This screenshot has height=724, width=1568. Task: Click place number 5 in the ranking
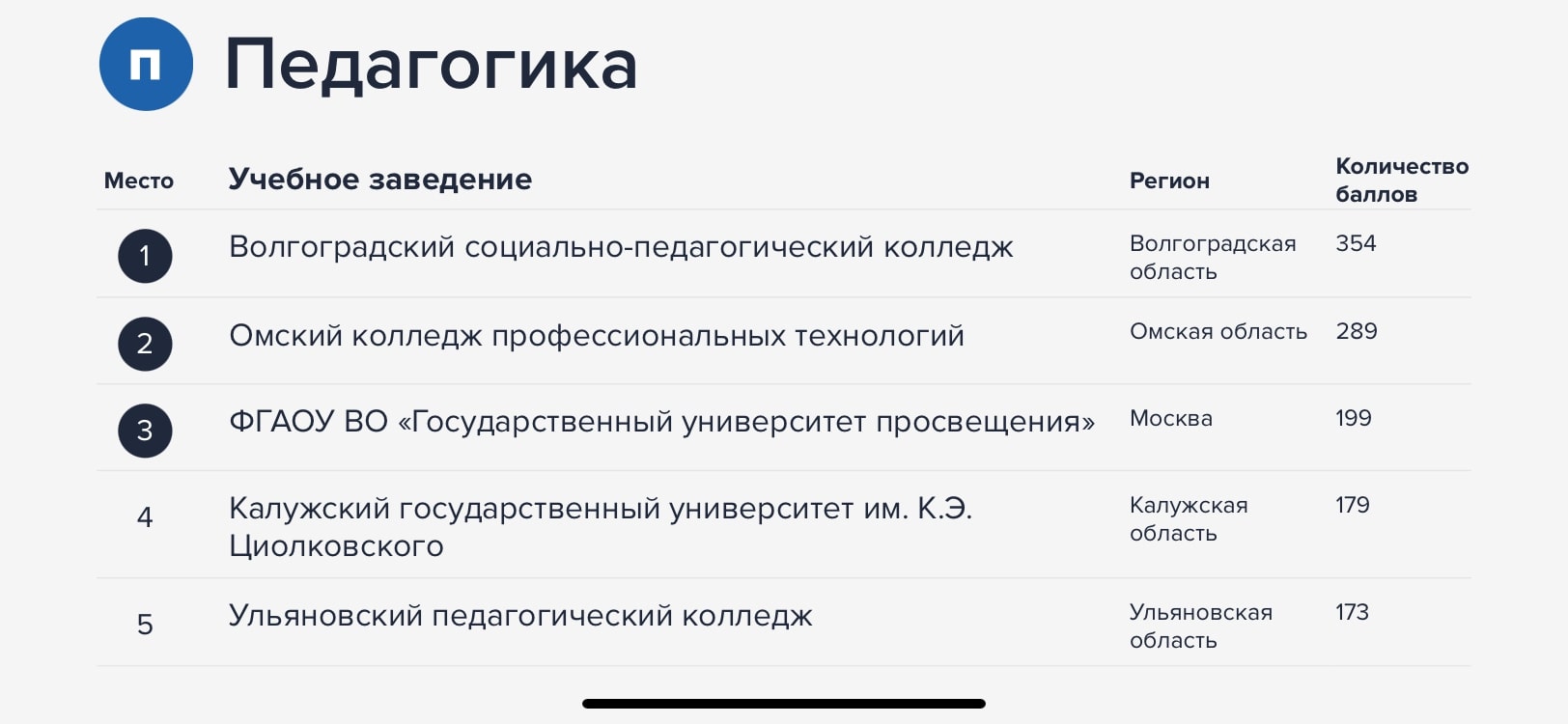[x=145, y=625]
